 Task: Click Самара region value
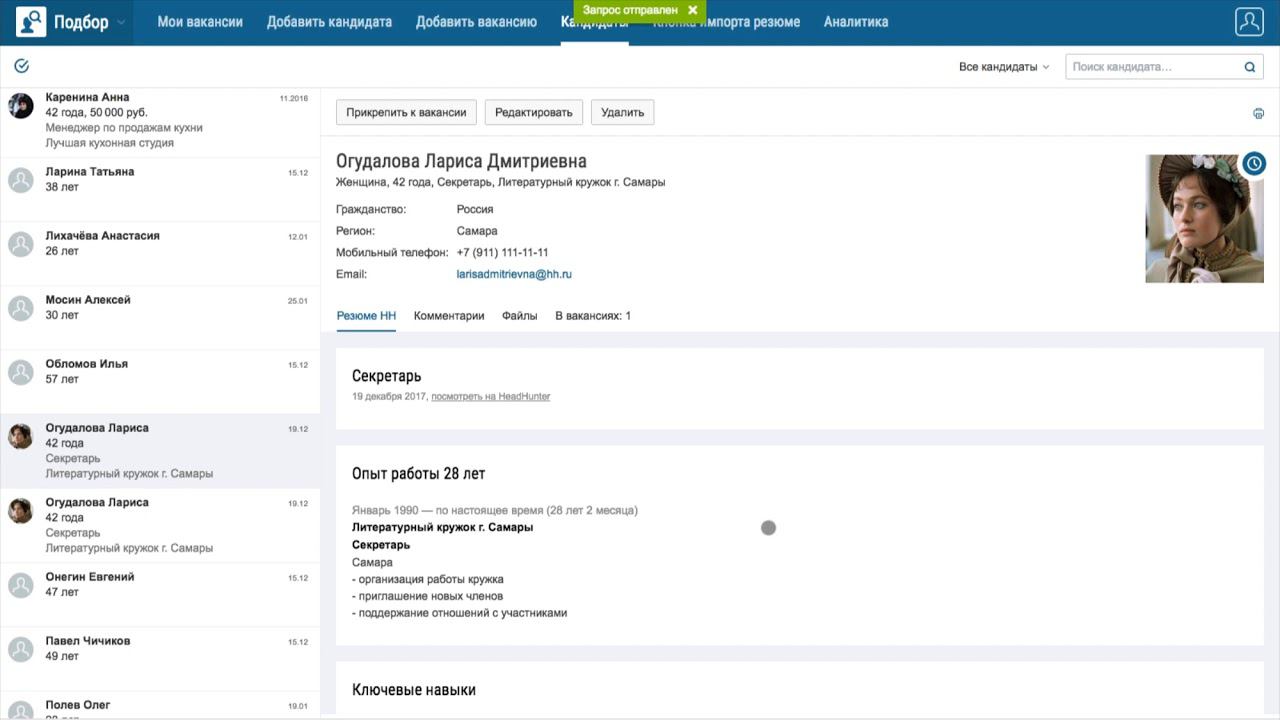[477, 231]
